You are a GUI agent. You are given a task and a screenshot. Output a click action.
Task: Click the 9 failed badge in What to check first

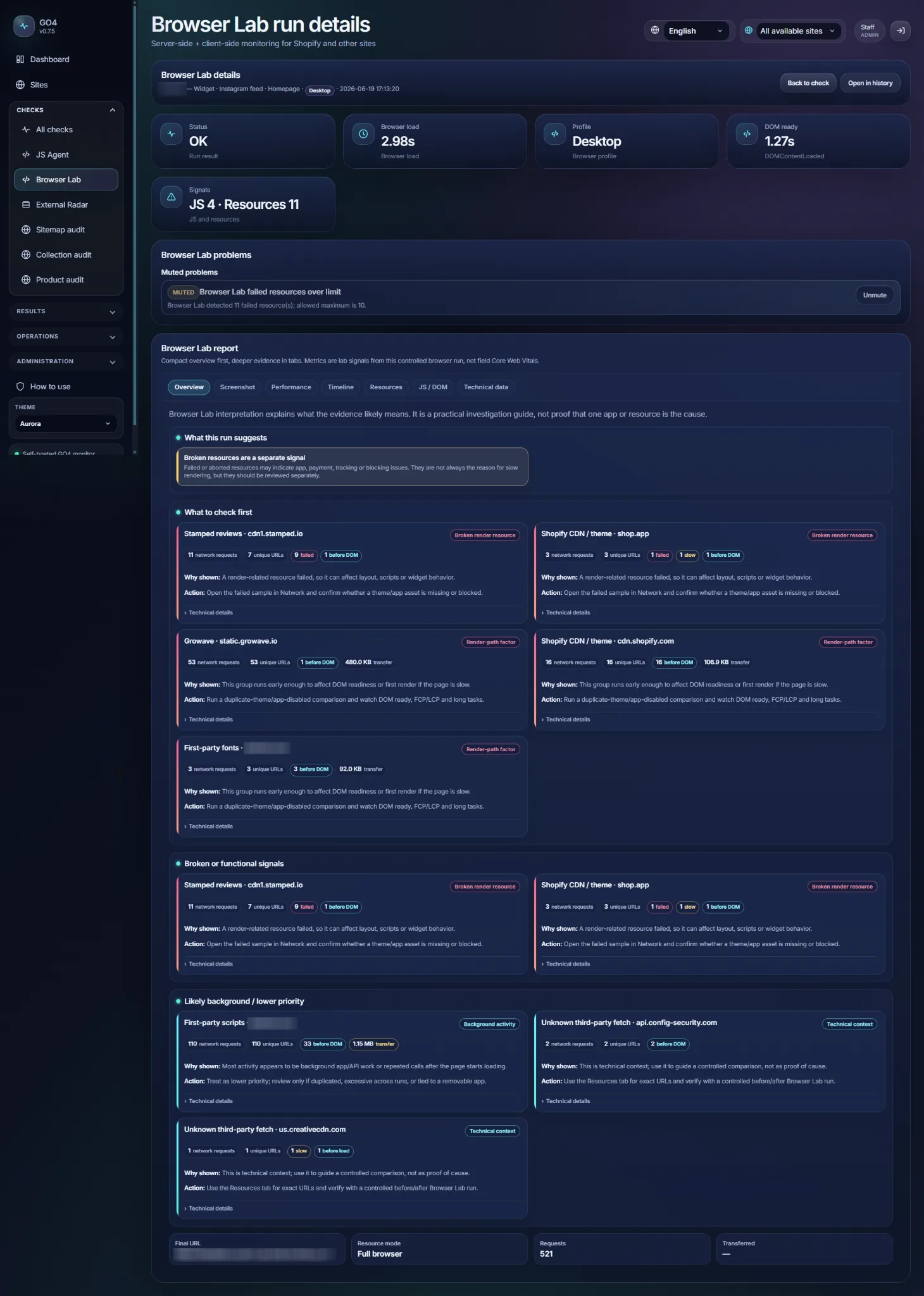pos(304,555)
